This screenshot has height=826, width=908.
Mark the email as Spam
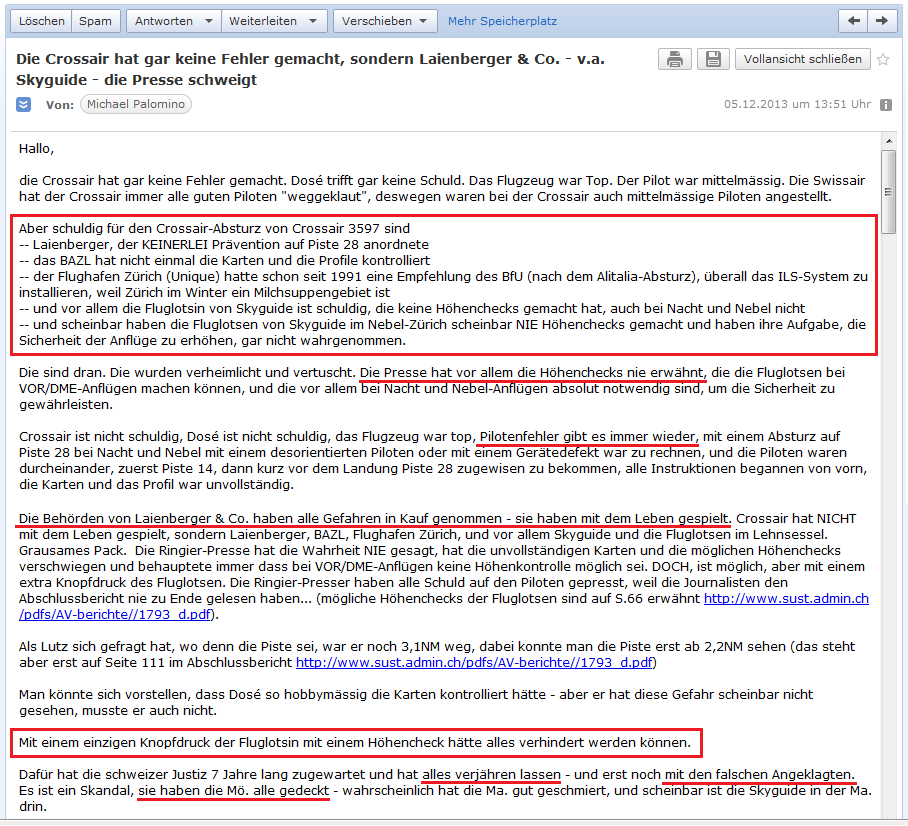click(x=96, y=21)
